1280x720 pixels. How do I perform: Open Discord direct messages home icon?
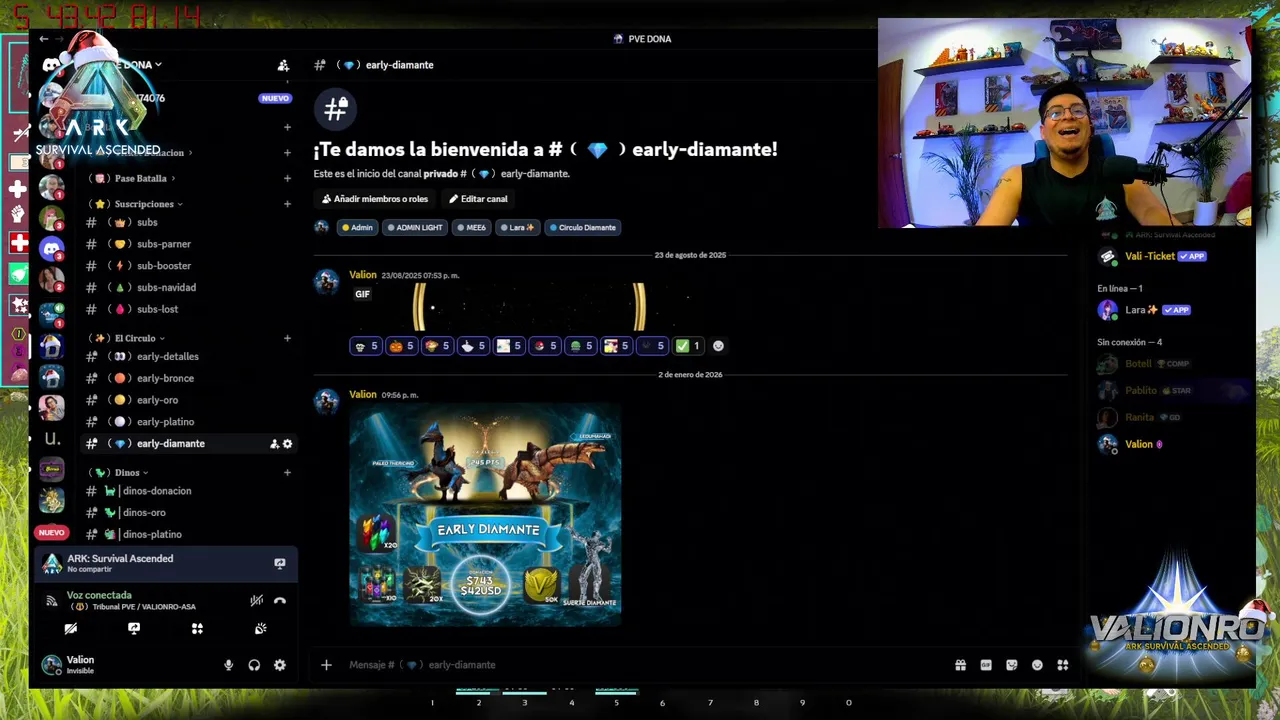[x=52, y=66]
